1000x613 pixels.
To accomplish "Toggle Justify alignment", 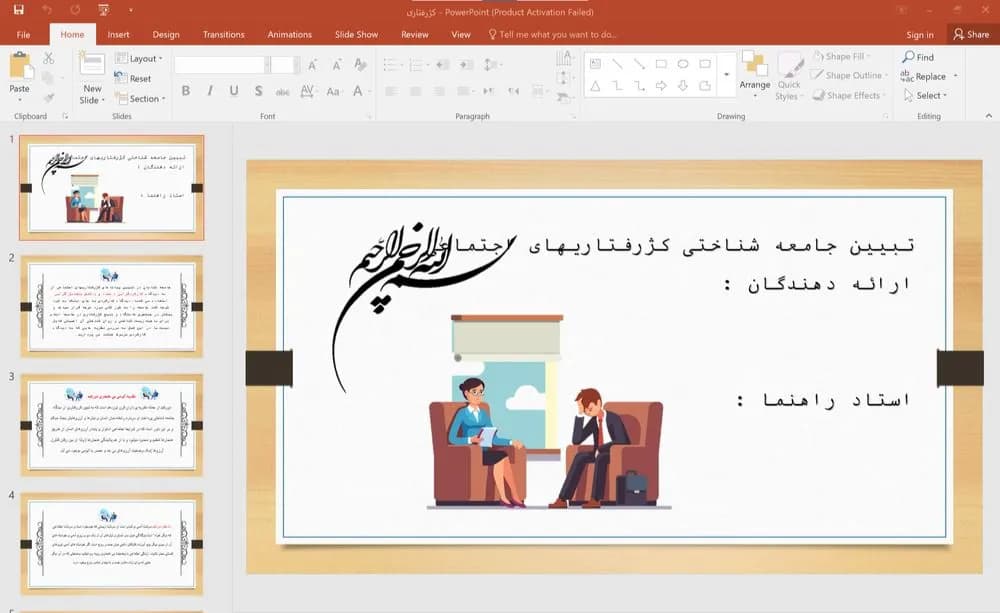I will [464, 92].
